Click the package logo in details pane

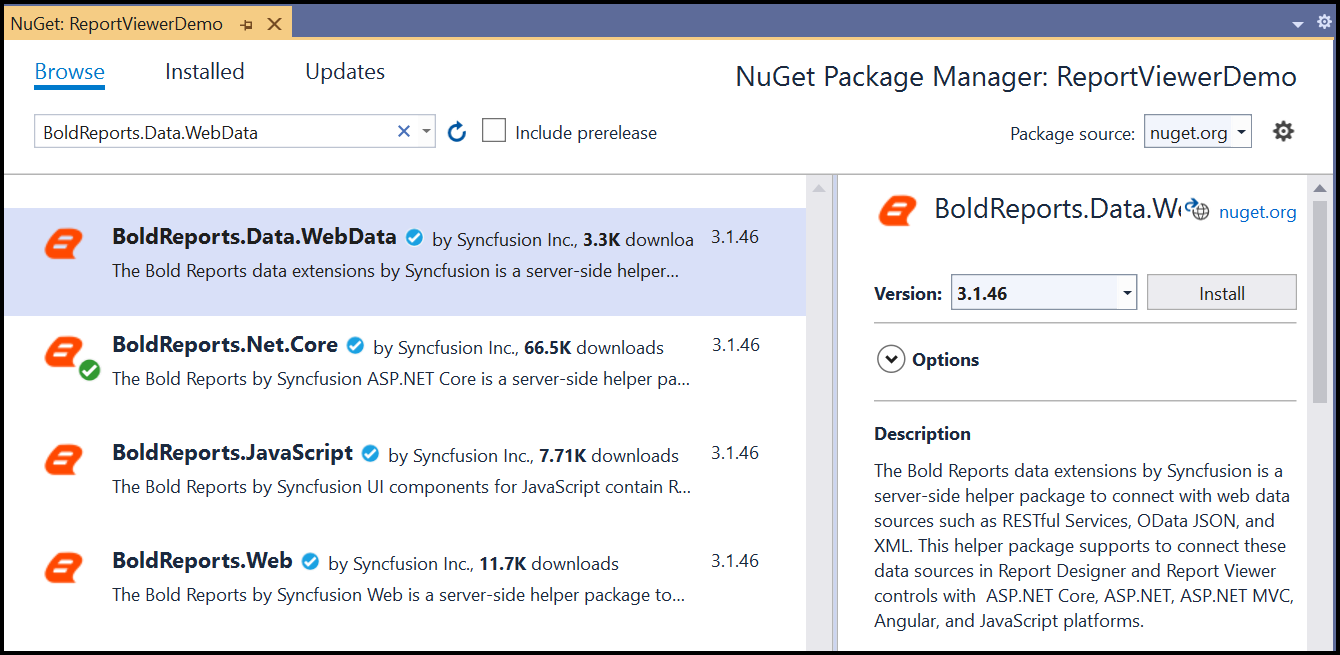pos(897,211)
